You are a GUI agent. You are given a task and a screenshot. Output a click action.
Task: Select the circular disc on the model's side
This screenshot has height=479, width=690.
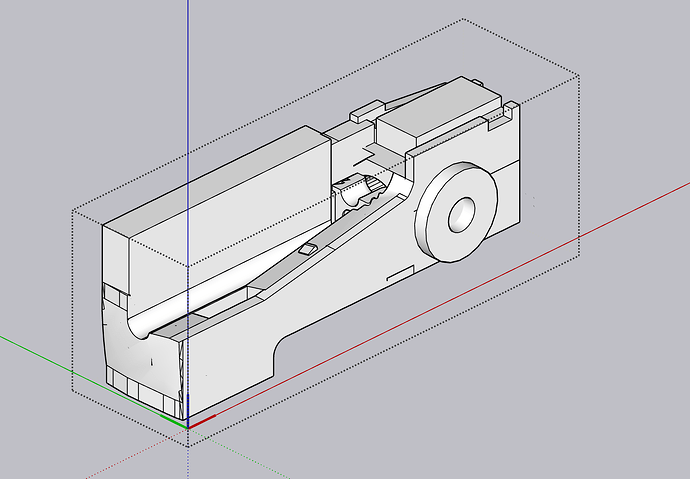click(456, 212)
